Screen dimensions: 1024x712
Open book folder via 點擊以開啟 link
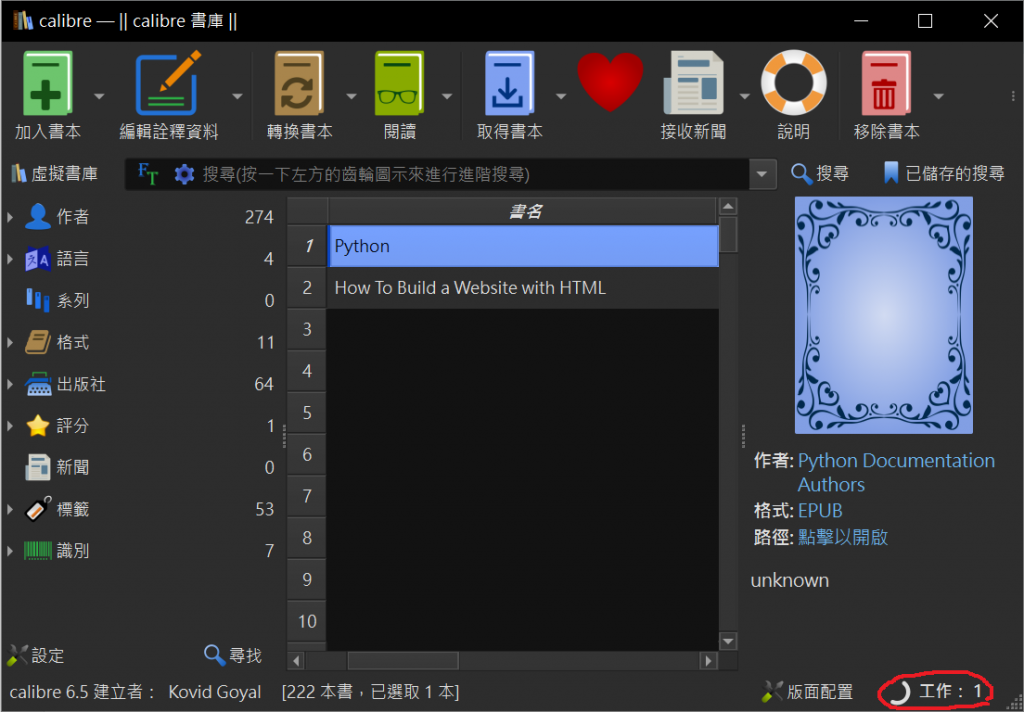(x=842, y=537)
